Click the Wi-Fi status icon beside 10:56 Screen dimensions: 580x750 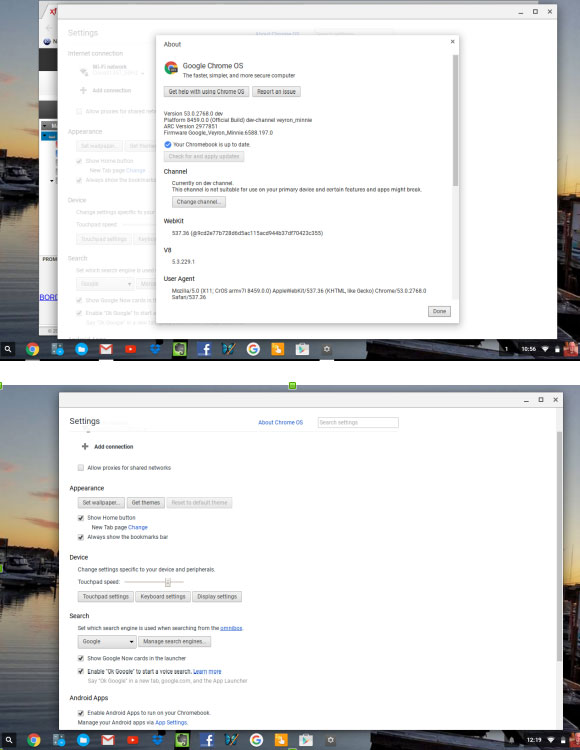pos(545,349)
